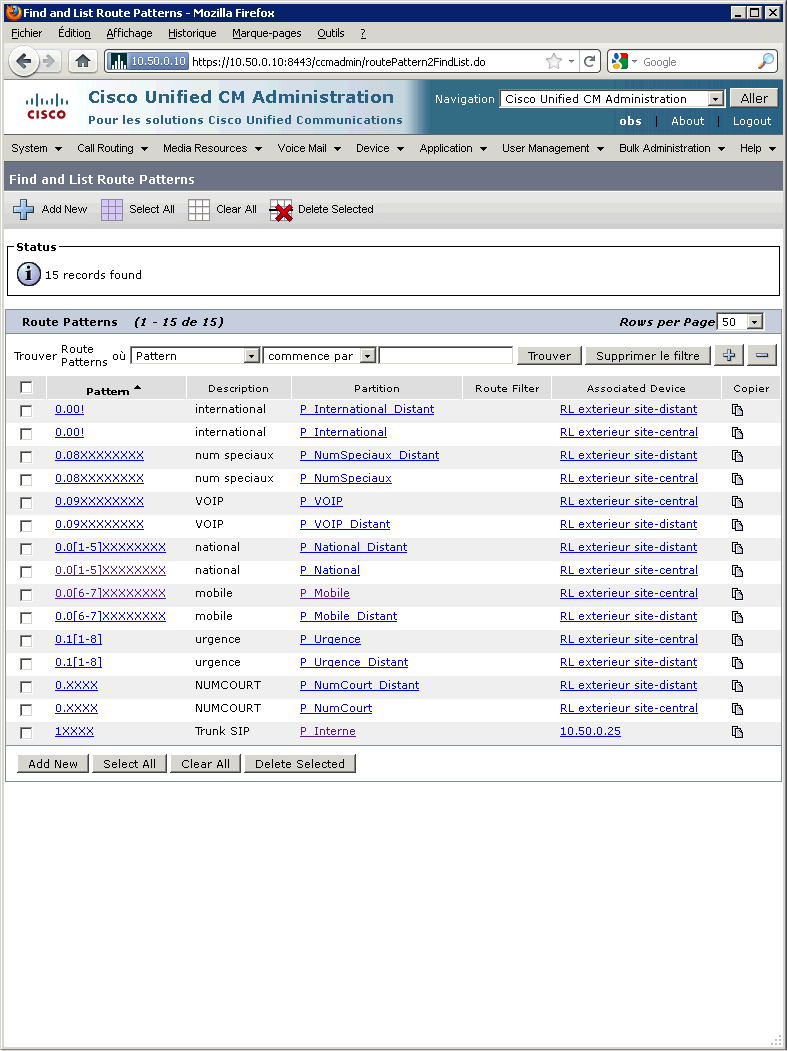Click the Aller button
Image resolution: width=787 pixels, height=1051 pixels.
tap(754, 98)
